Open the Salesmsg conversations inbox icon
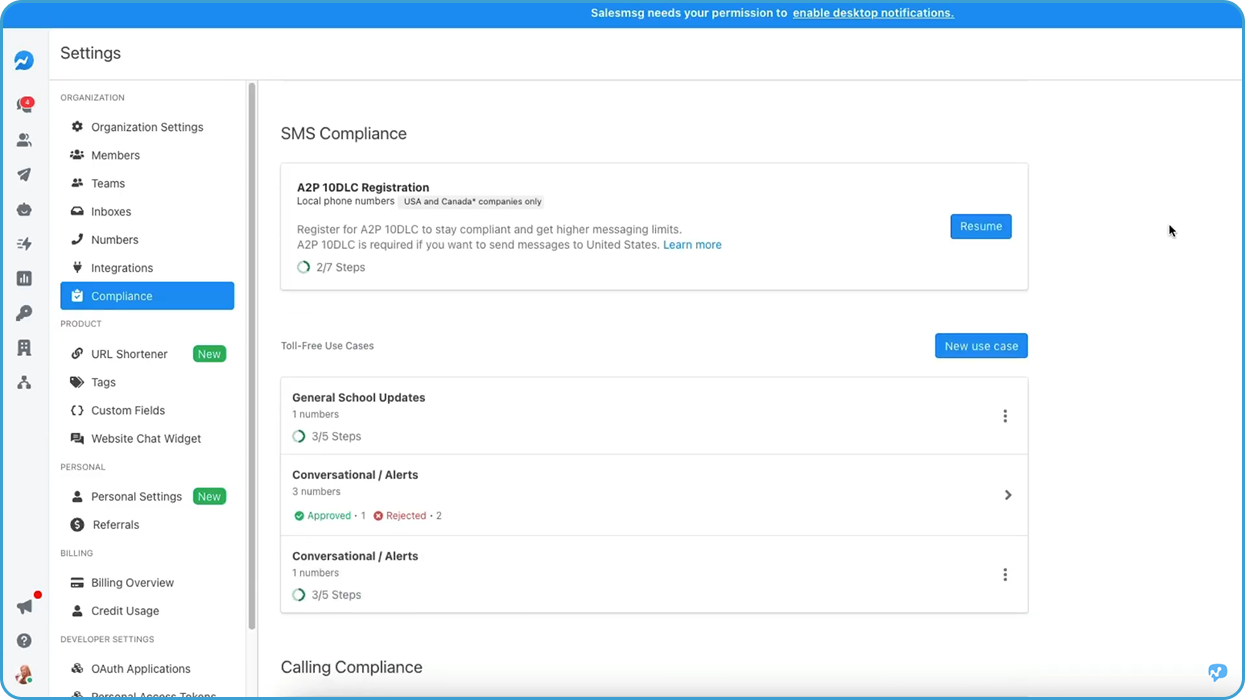Screen dimensions: 1245x700 coord(24,103)
